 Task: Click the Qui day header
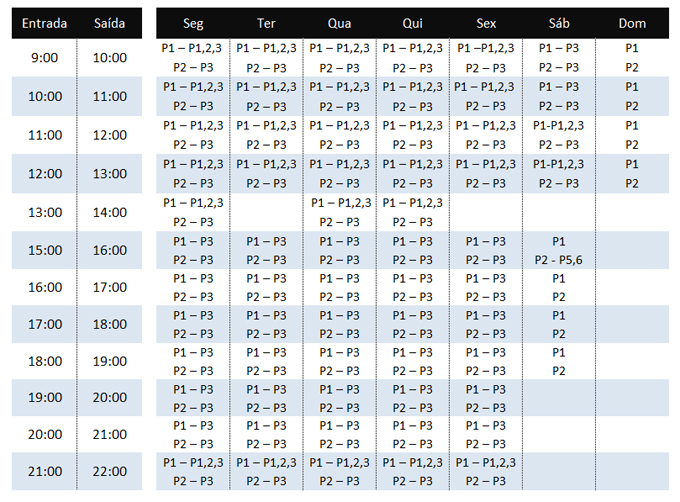click(412, 23)
